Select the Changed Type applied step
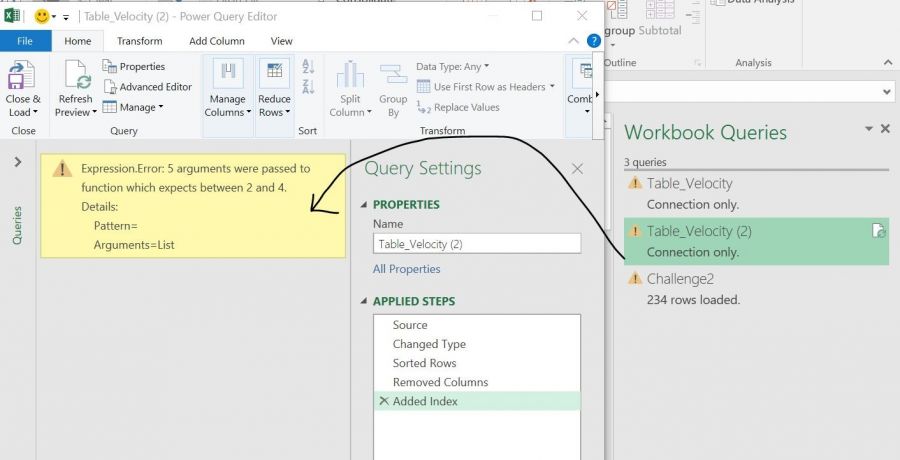Image resolution: width=900 pixels, height=460 pixels. coord(476,344)
